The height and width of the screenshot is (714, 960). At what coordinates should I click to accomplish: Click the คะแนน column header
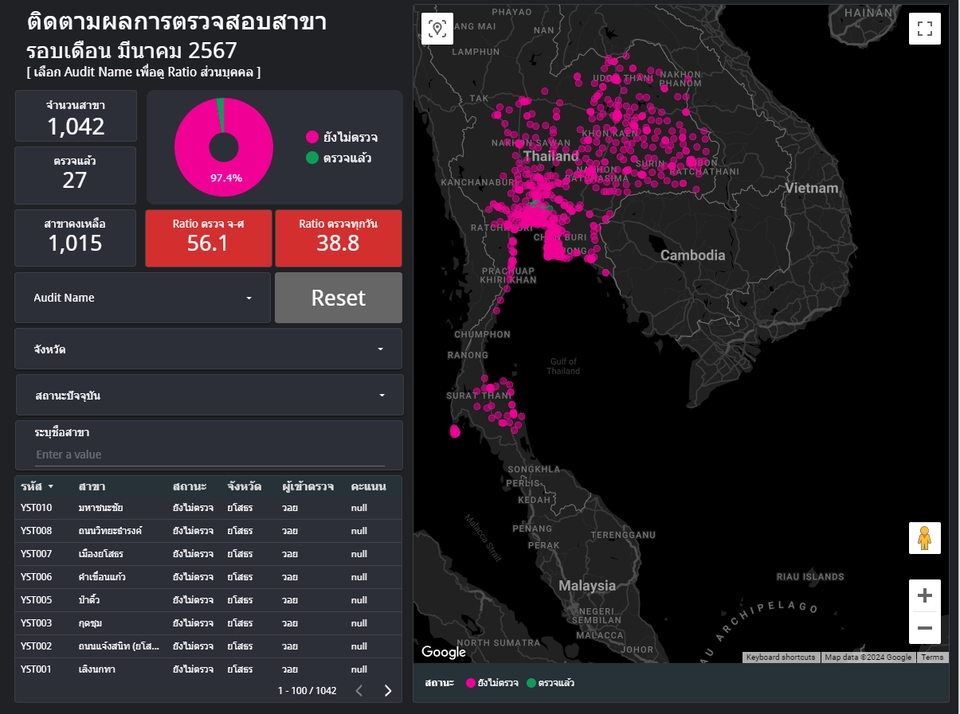[x=369, y=487]
